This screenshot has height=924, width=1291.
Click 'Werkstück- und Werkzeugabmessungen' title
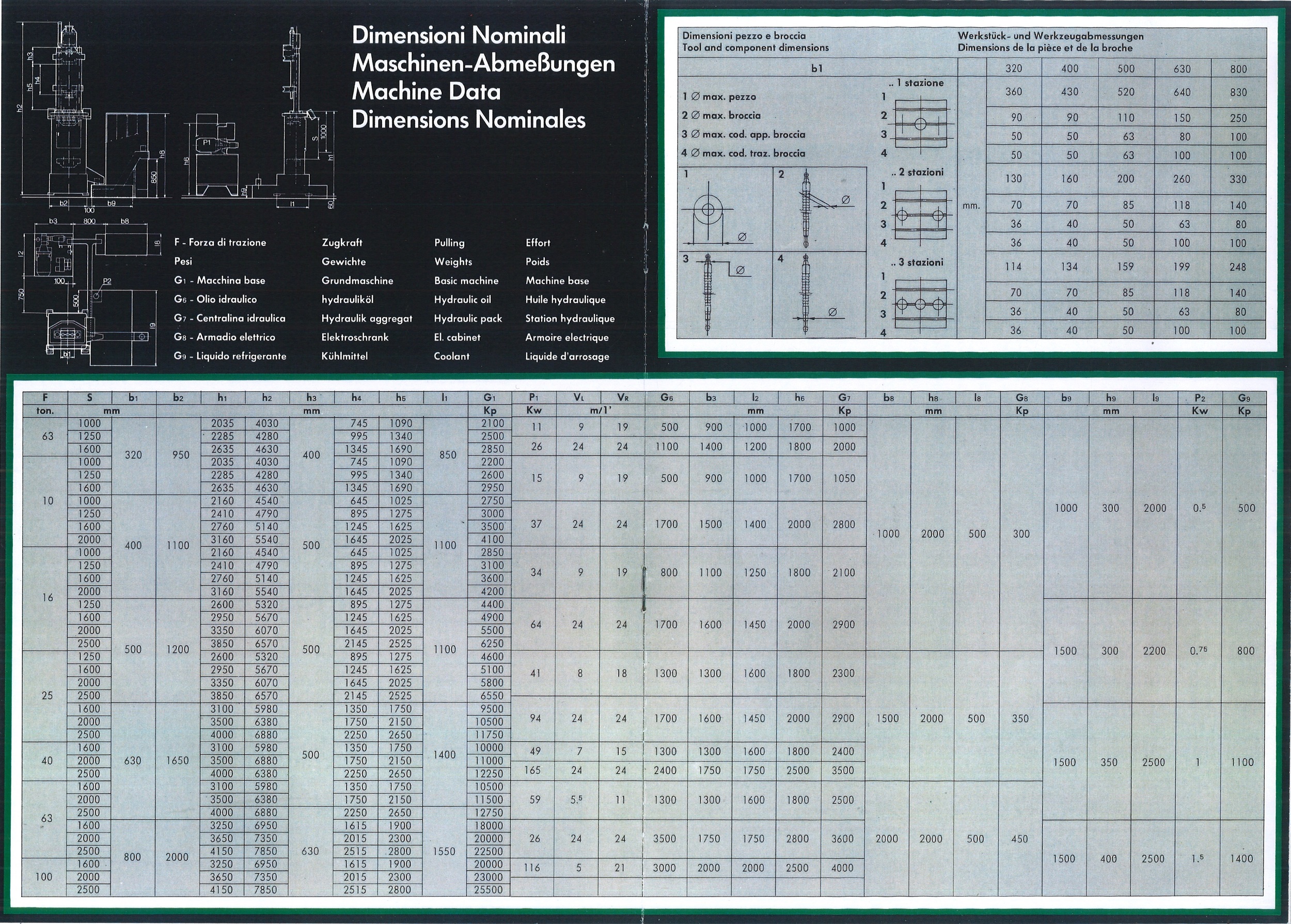click(1050, 36)
